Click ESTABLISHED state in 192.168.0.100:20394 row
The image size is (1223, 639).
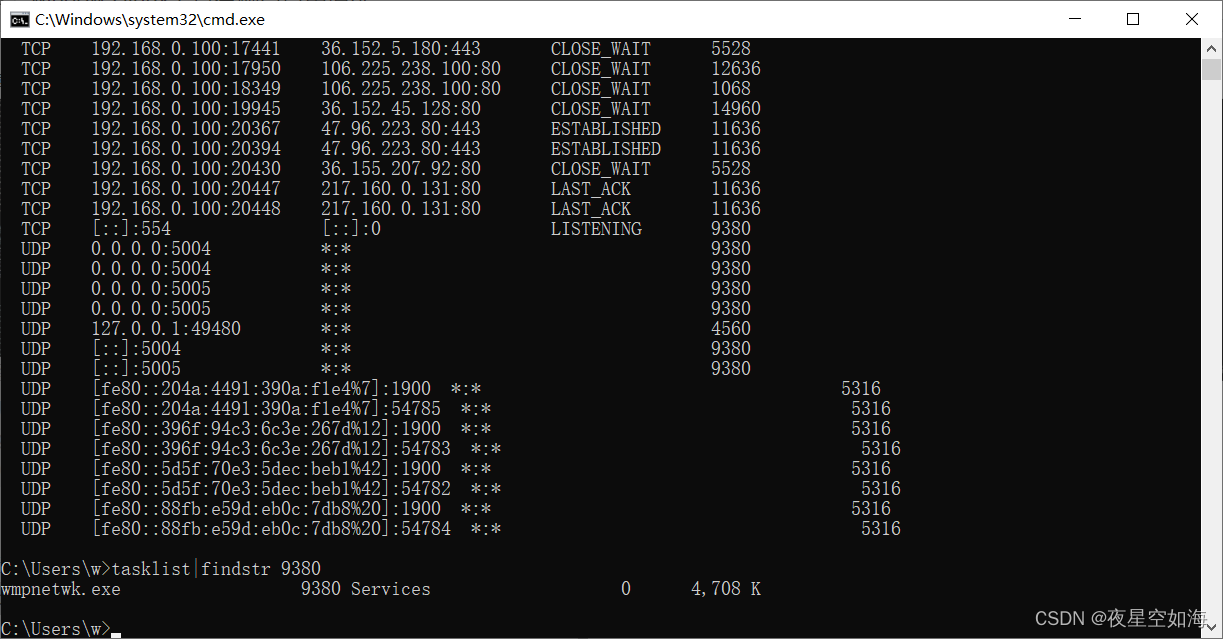tap(606, 149)
